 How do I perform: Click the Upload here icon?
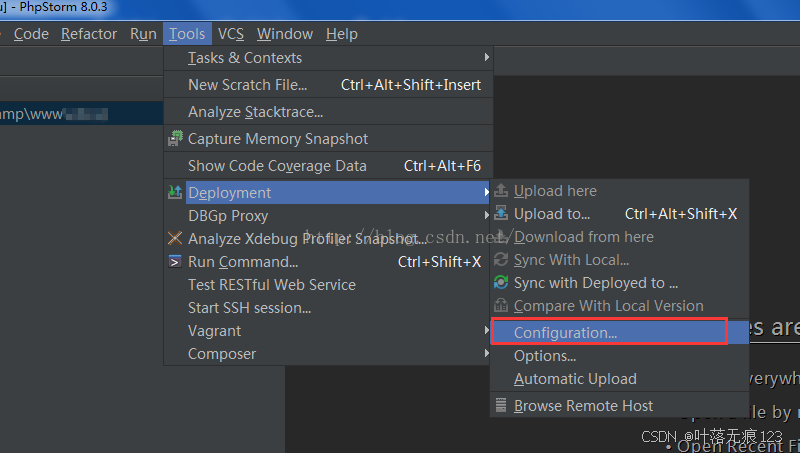point(501,190)
